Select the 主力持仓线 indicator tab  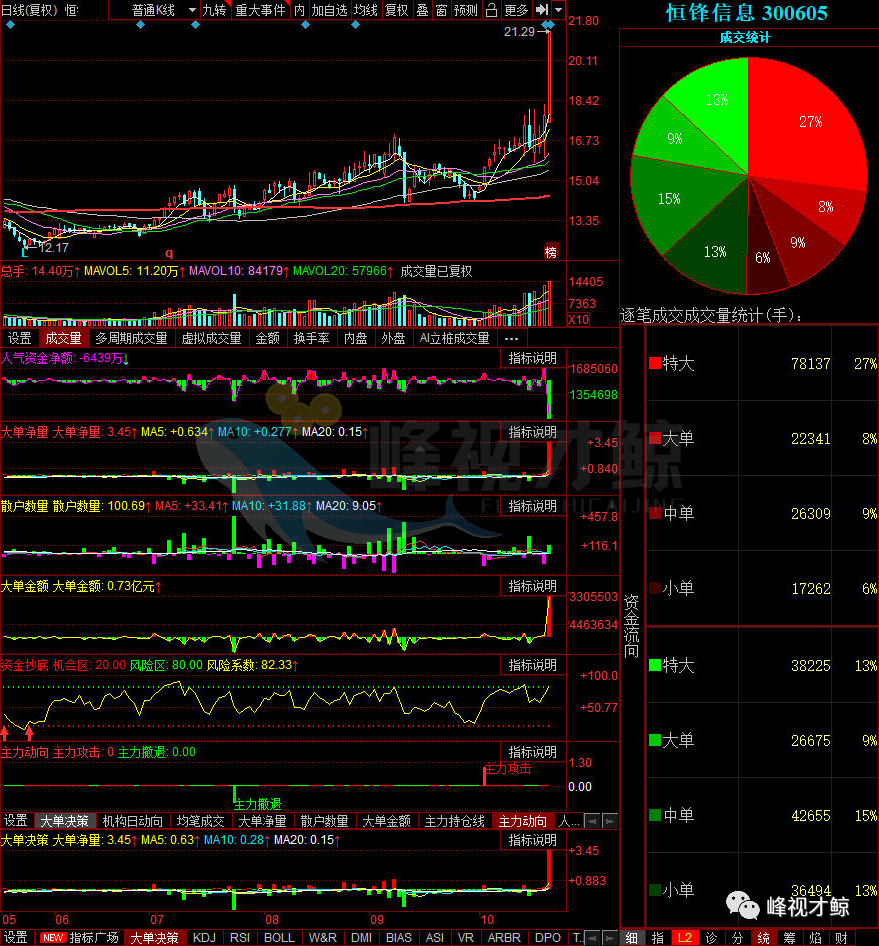[455, 821]
